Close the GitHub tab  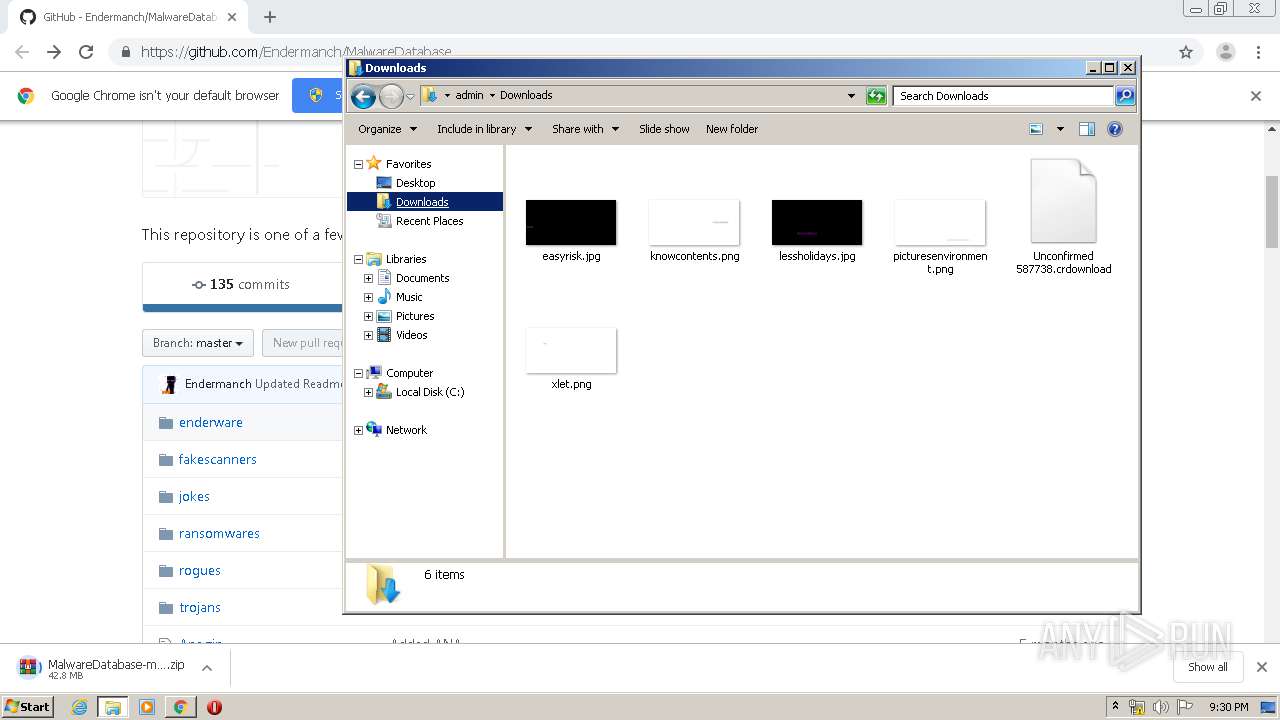point(232,17)
